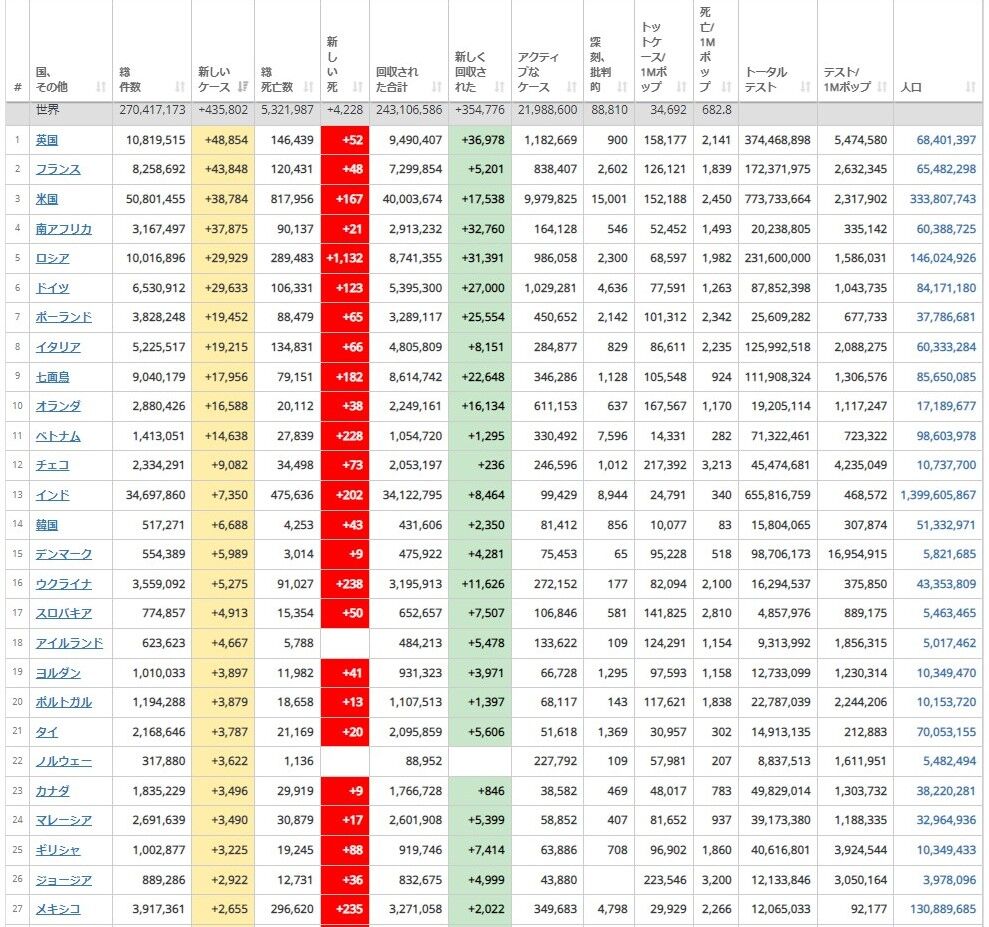Click US population link 333,807,743

[x=943, y=199]
